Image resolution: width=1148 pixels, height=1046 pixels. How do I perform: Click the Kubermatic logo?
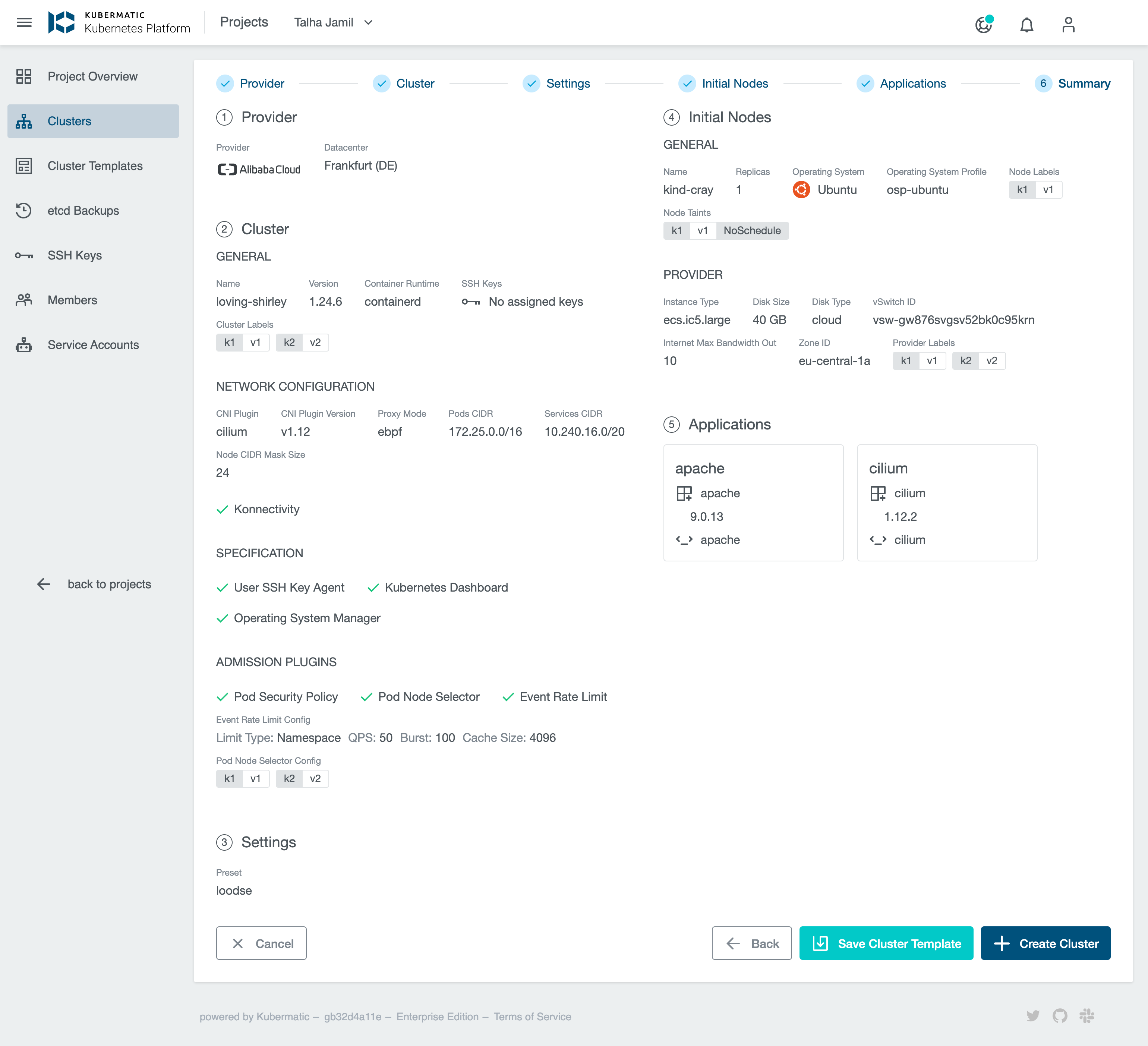(x=120, y=22)
